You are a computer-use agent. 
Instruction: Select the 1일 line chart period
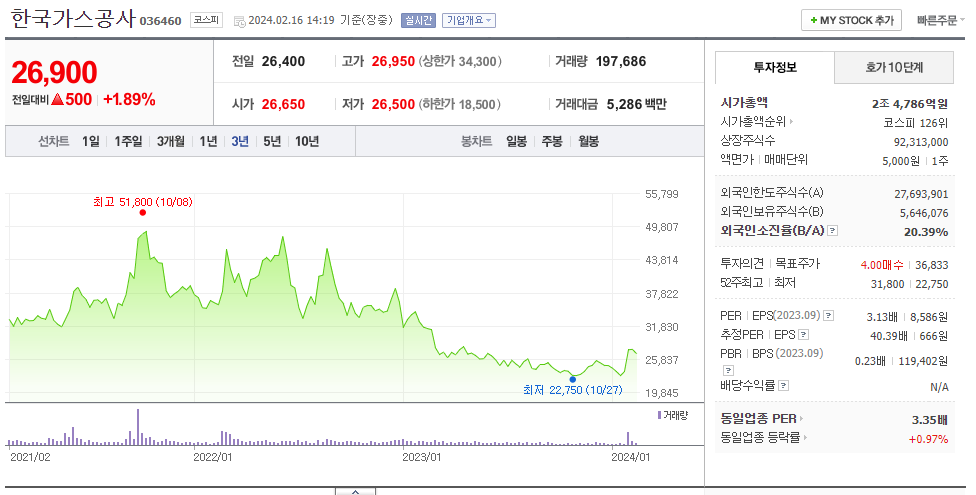coord(91,141)
